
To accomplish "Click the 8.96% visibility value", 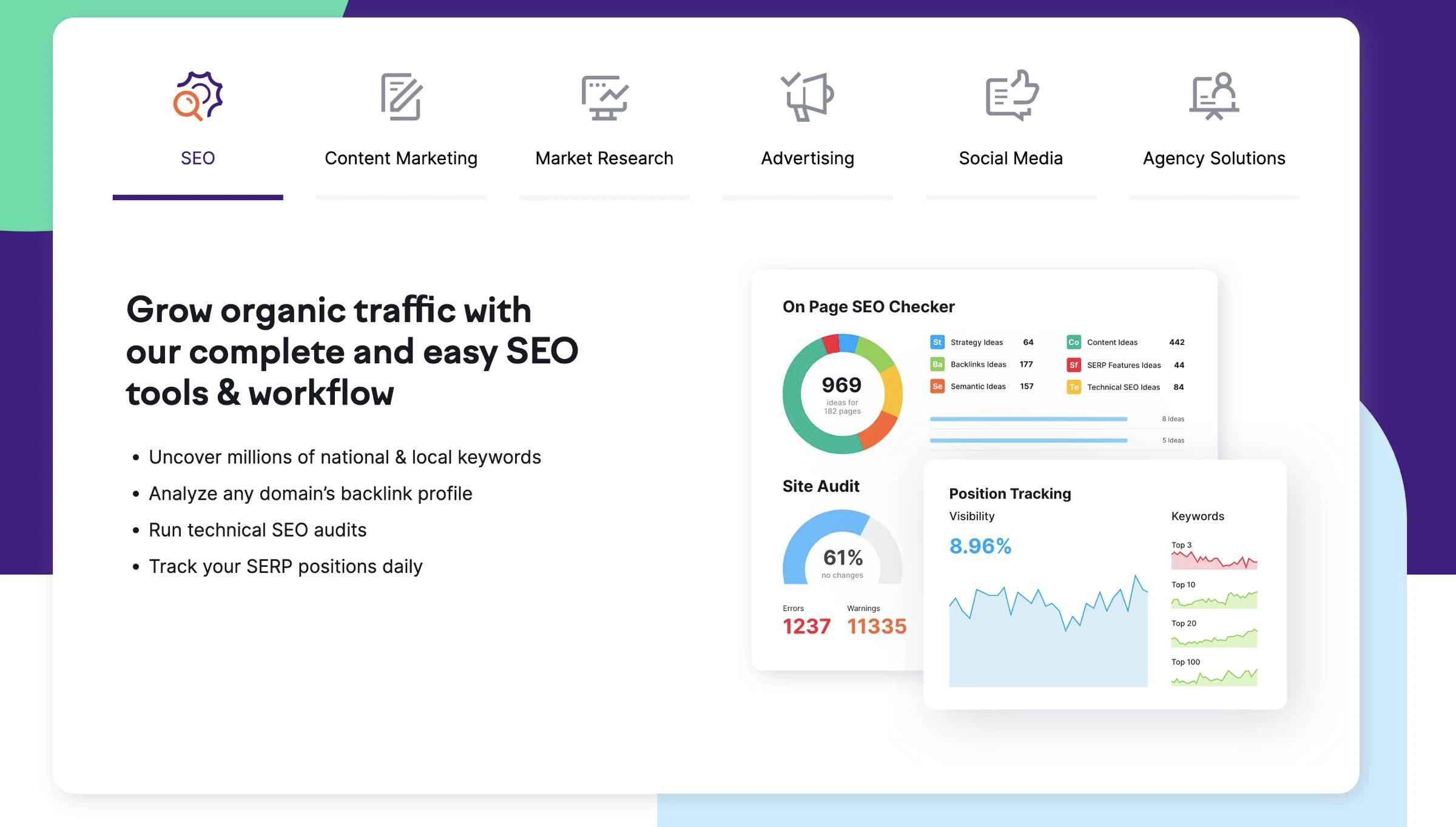I will click(980, 546).
